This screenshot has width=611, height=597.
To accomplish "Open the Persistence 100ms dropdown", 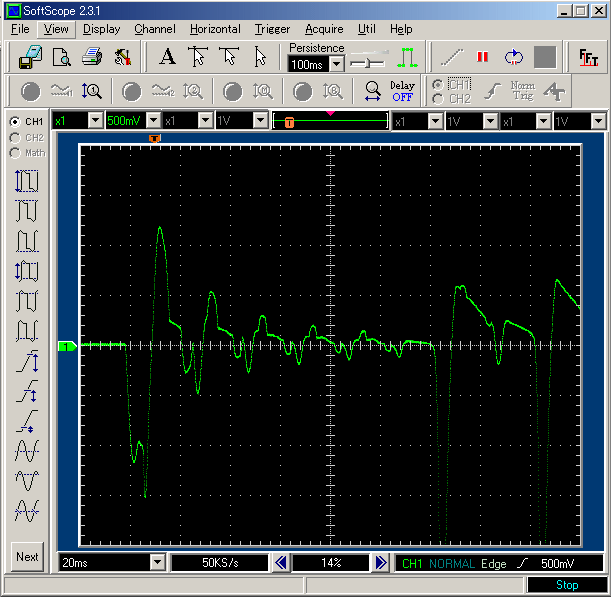I will coord(336,64).
